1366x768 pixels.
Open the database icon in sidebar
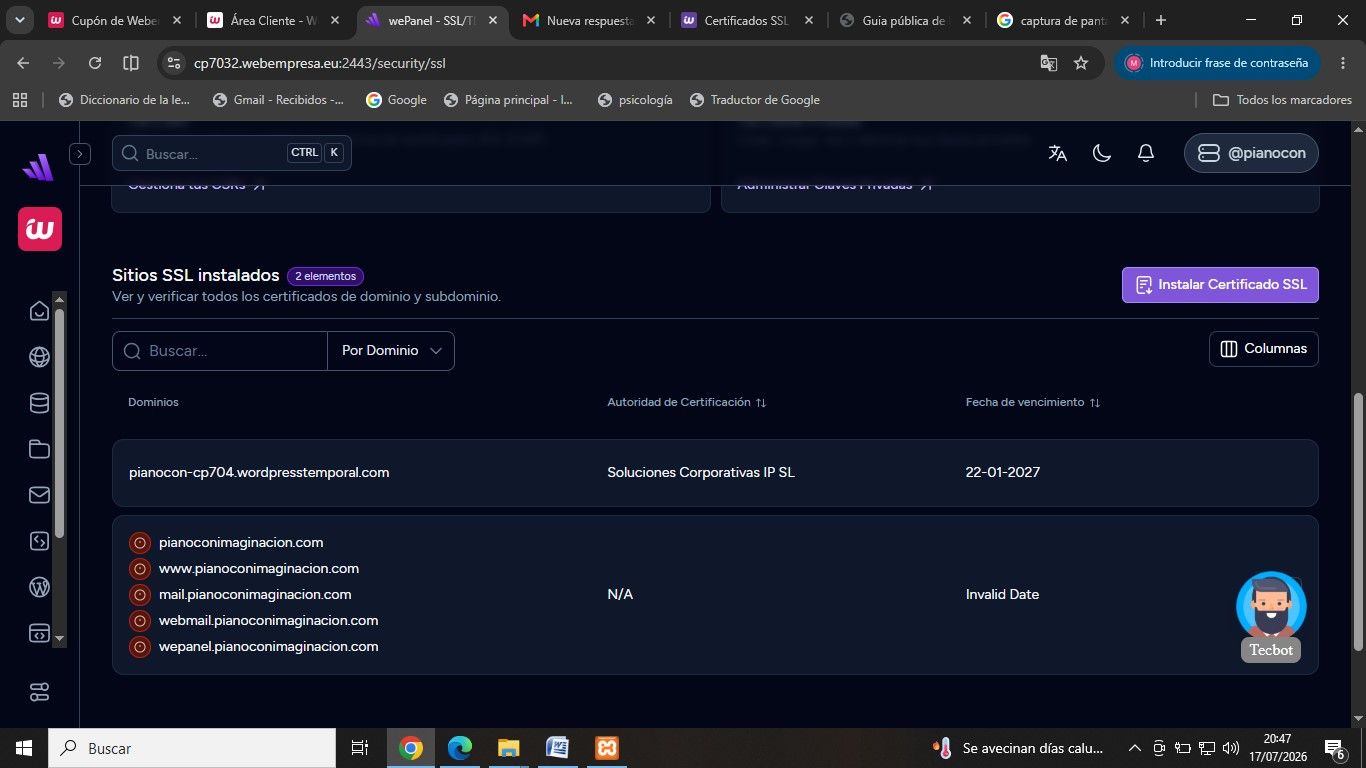pyautogui.click(x=39, y=403)
